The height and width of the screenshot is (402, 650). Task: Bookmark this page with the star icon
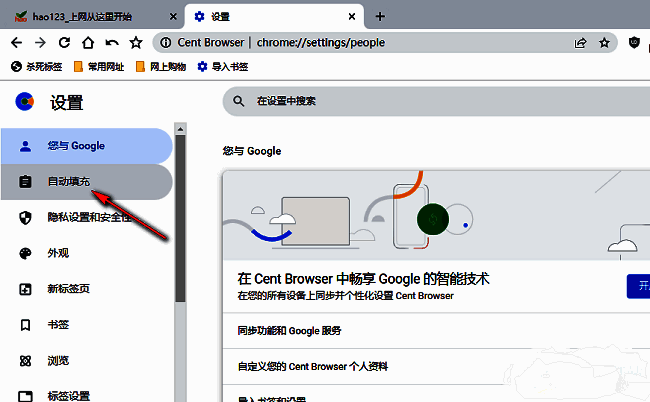pos(604,43)
